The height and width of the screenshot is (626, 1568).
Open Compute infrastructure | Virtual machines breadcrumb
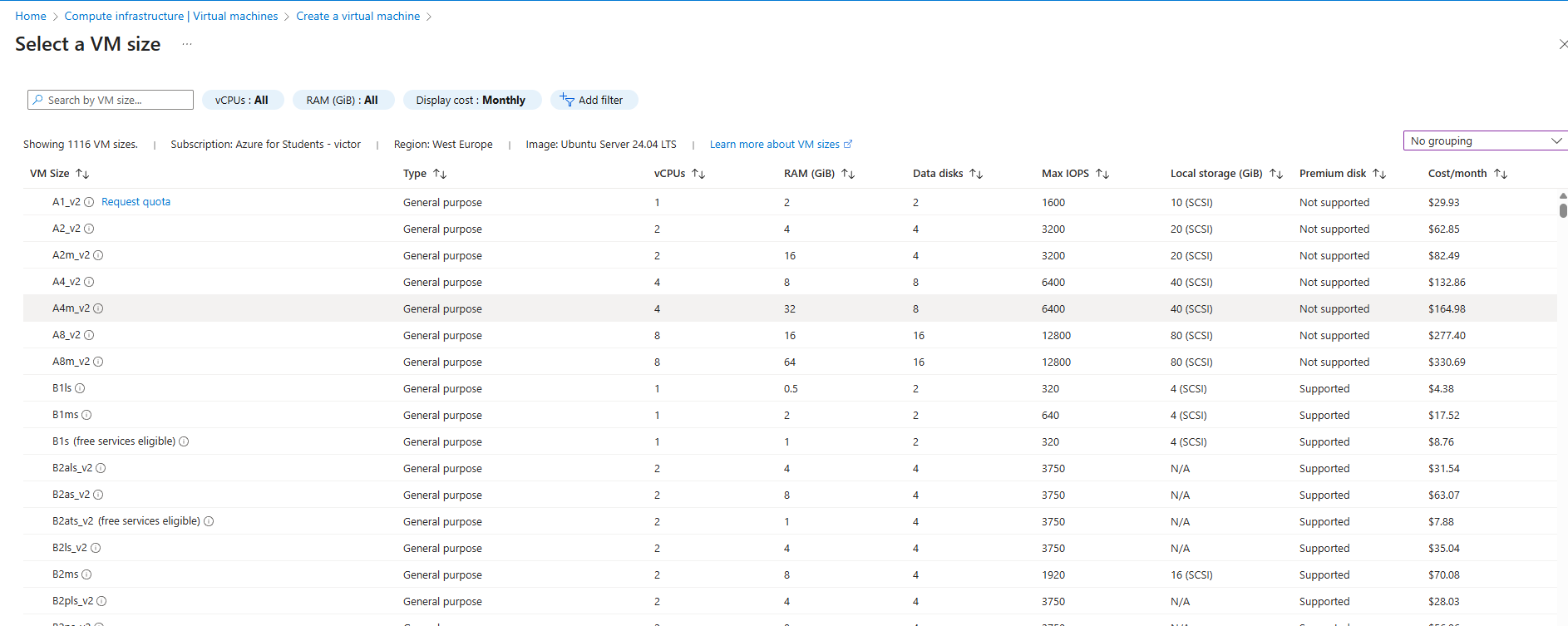click(x=171, y=16)
